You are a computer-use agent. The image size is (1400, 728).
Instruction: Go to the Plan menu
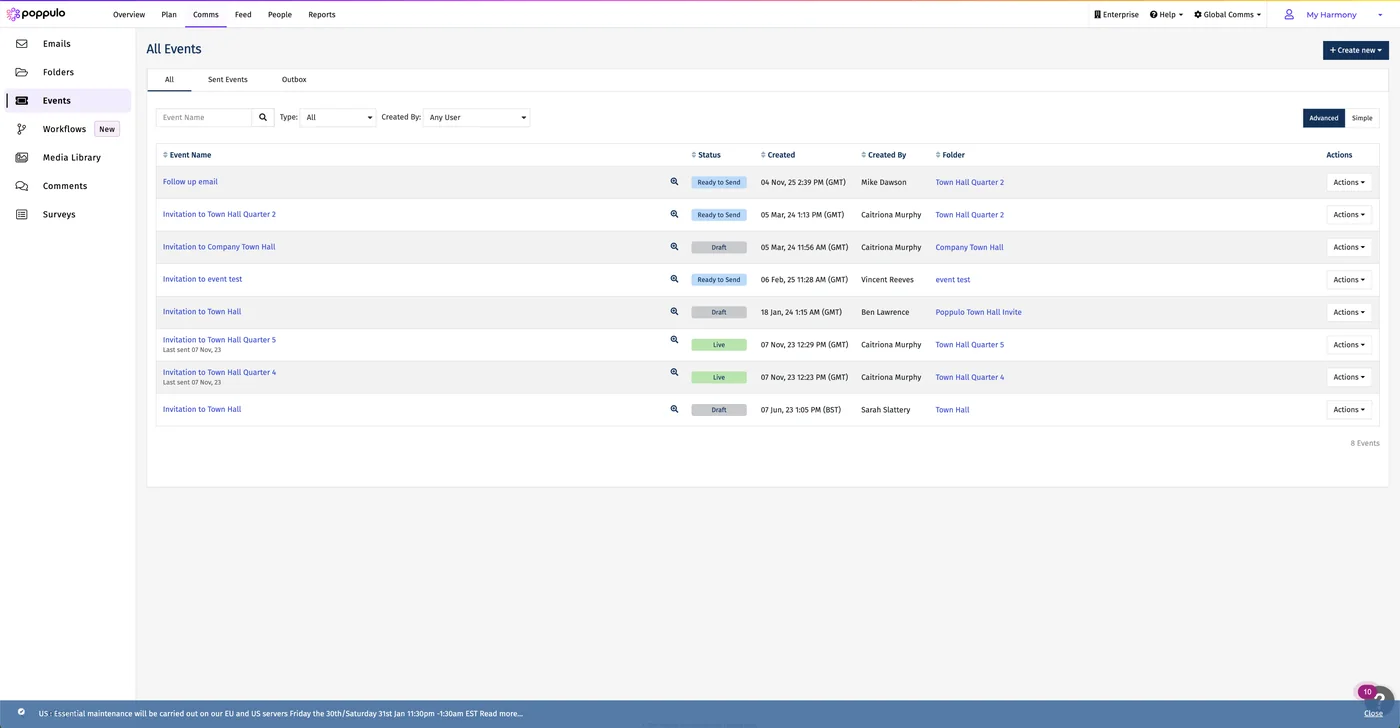(169, 15)
